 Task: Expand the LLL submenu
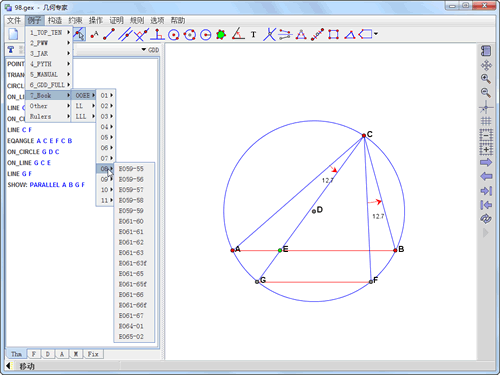tap(84, 116)
